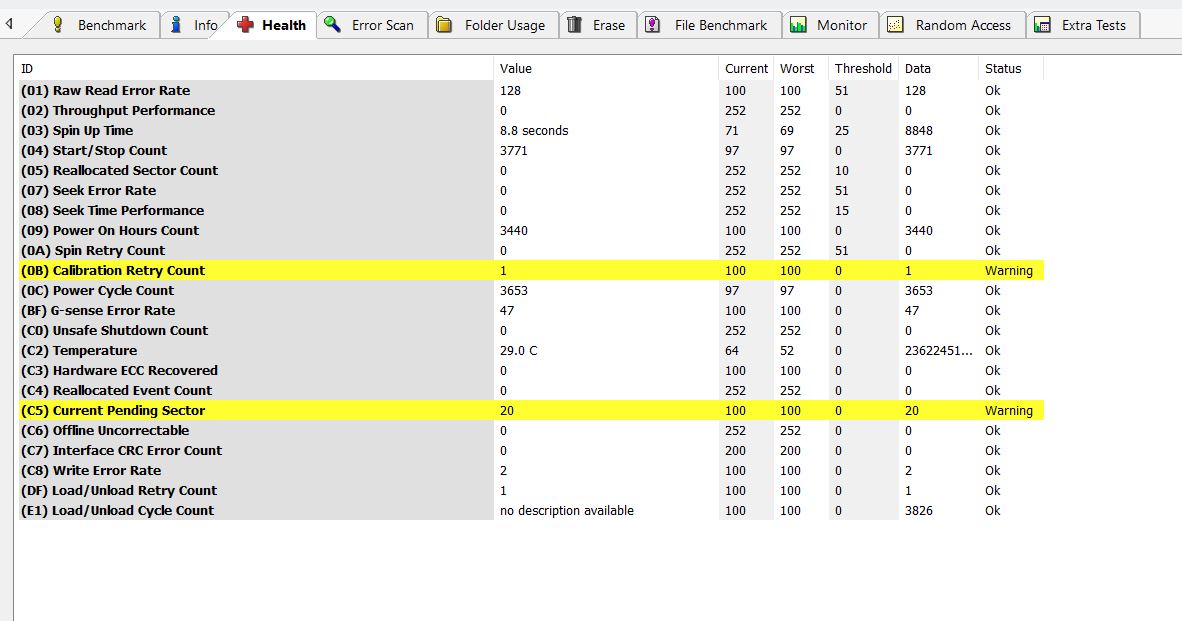Click the Folder Usage folder icon
Image resolution: width=1182 pixels, height=621 pixels.
click(445, 25)
